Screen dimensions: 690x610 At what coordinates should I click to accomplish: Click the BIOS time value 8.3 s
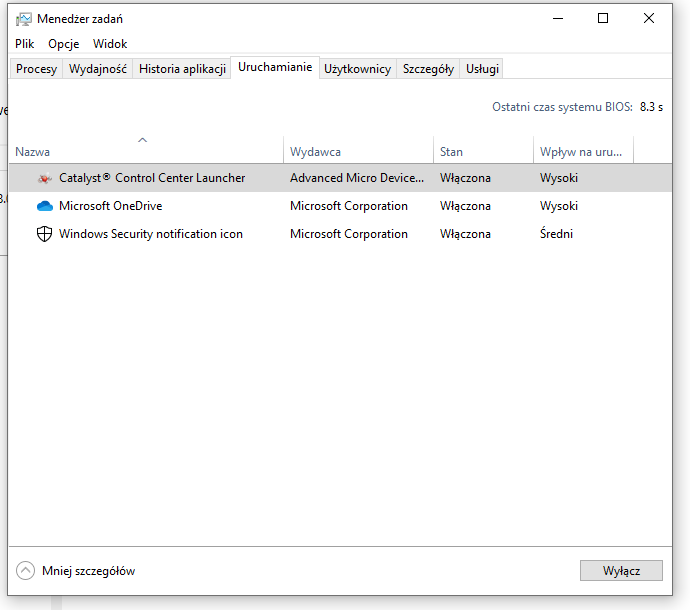point(651,107)
